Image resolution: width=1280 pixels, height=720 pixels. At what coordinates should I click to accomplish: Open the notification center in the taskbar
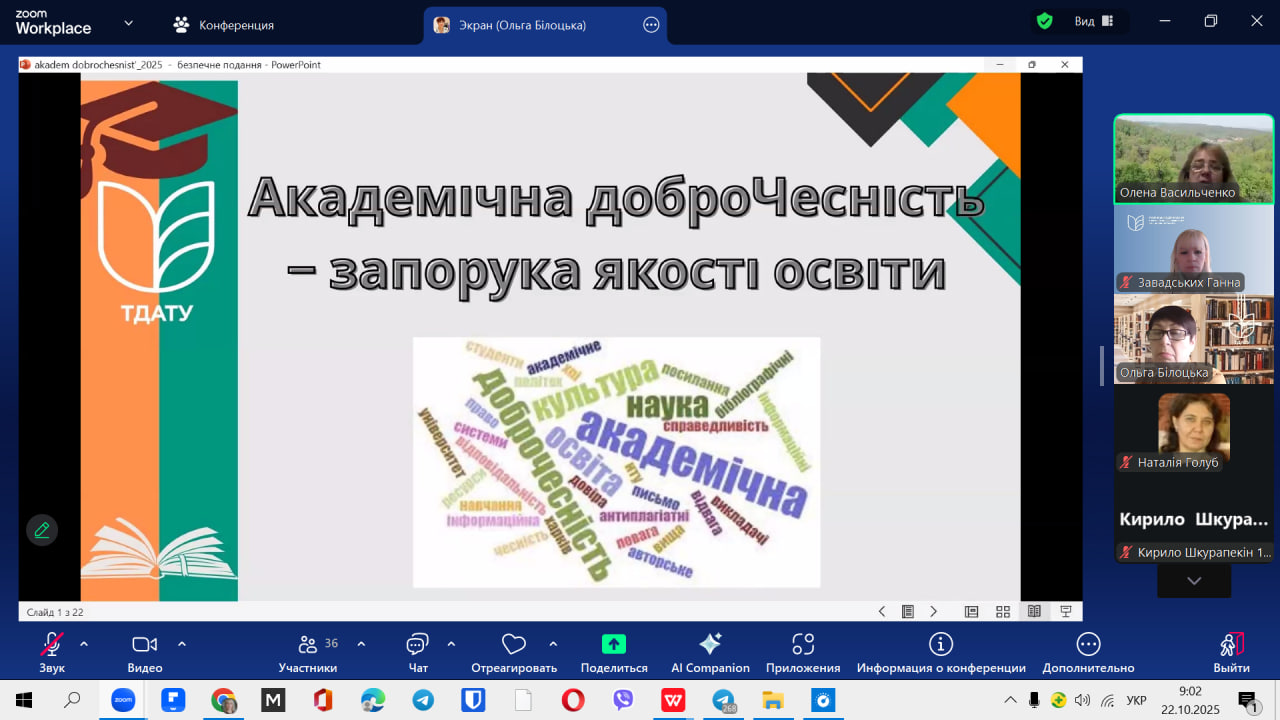coord(1247,700)
